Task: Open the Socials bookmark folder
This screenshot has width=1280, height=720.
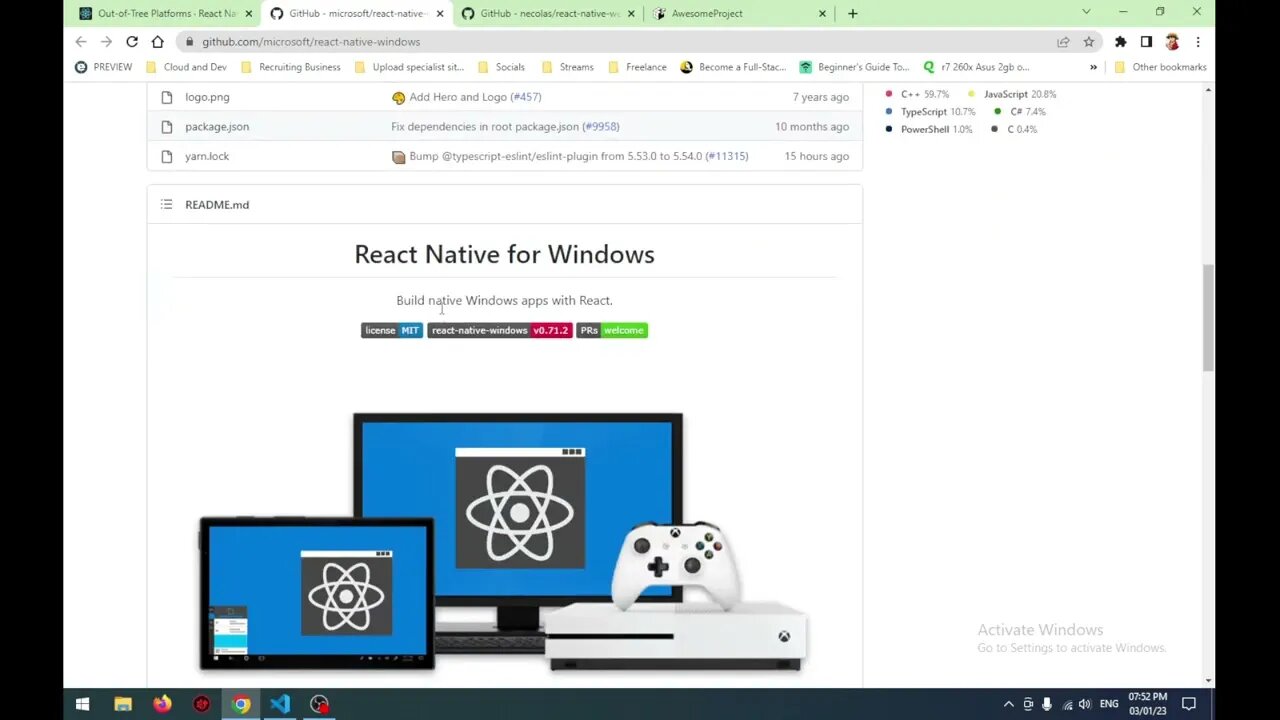Action: 501,67
